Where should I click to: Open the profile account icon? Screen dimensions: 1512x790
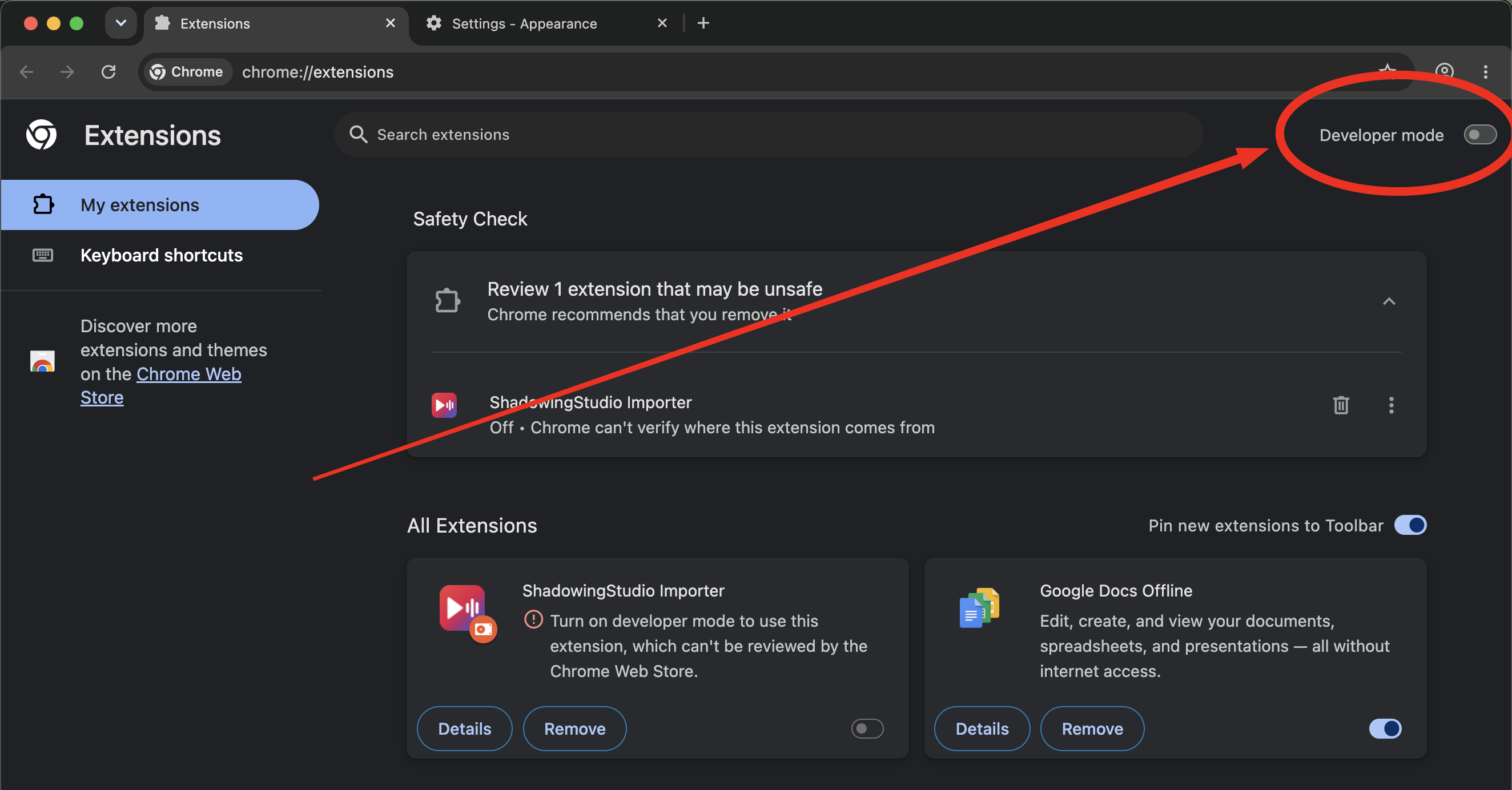tap(1444, 71)
